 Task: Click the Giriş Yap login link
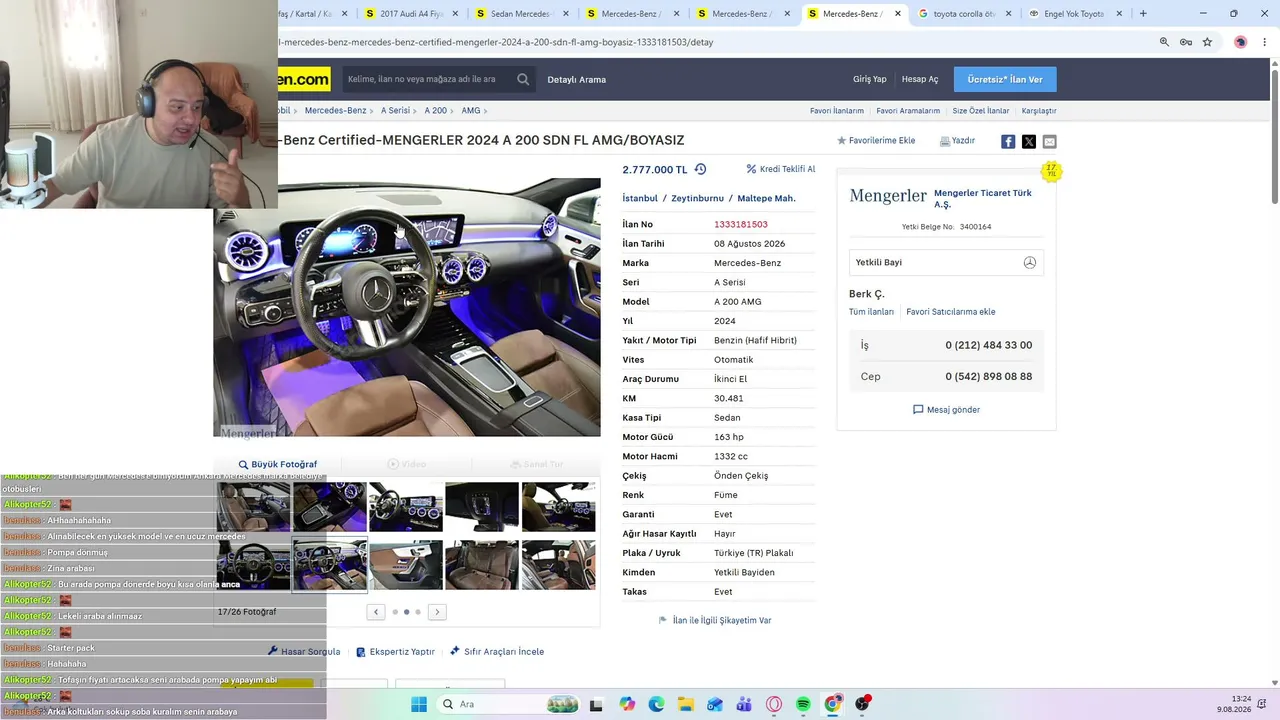(x=870, y=79)
